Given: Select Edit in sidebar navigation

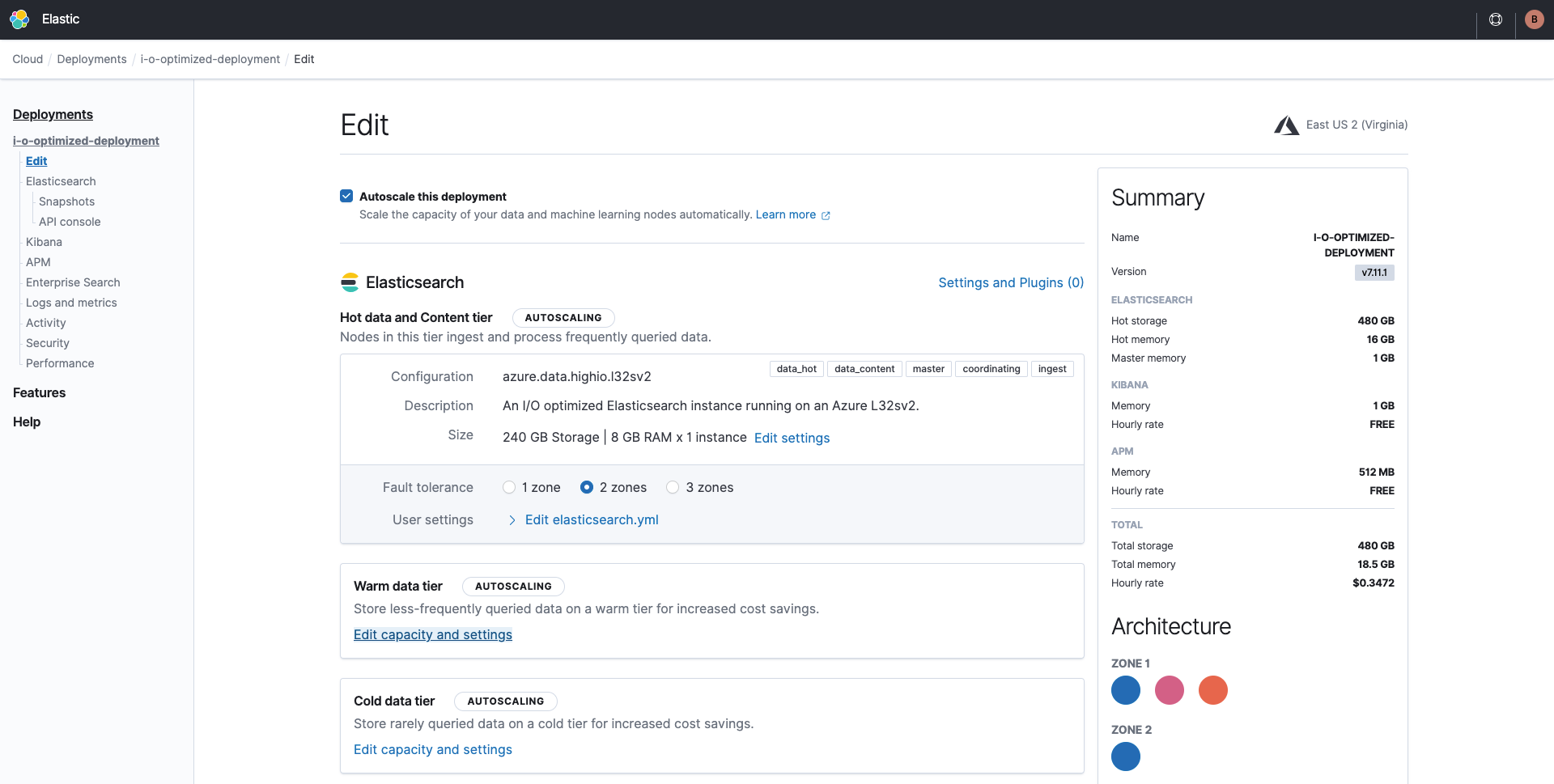Looking at the screenshot, I should [36, 161].
